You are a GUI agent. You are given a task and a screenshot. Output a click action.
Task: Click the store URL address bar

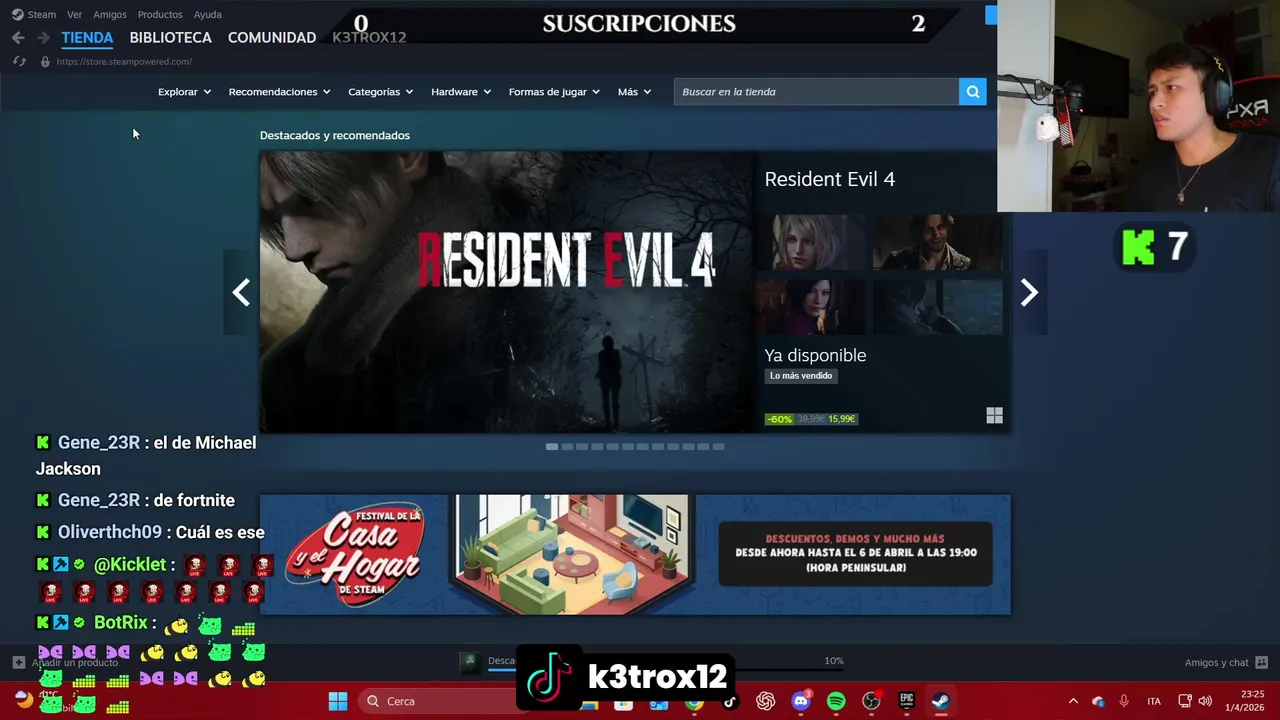(124, 62)
